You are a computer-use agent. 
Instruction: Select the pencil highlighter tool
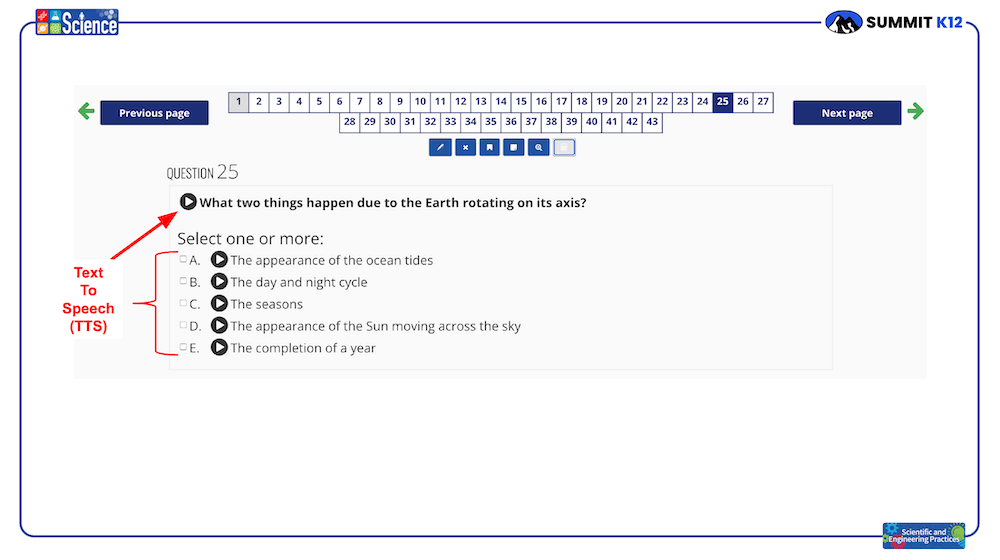click(440, 147)
